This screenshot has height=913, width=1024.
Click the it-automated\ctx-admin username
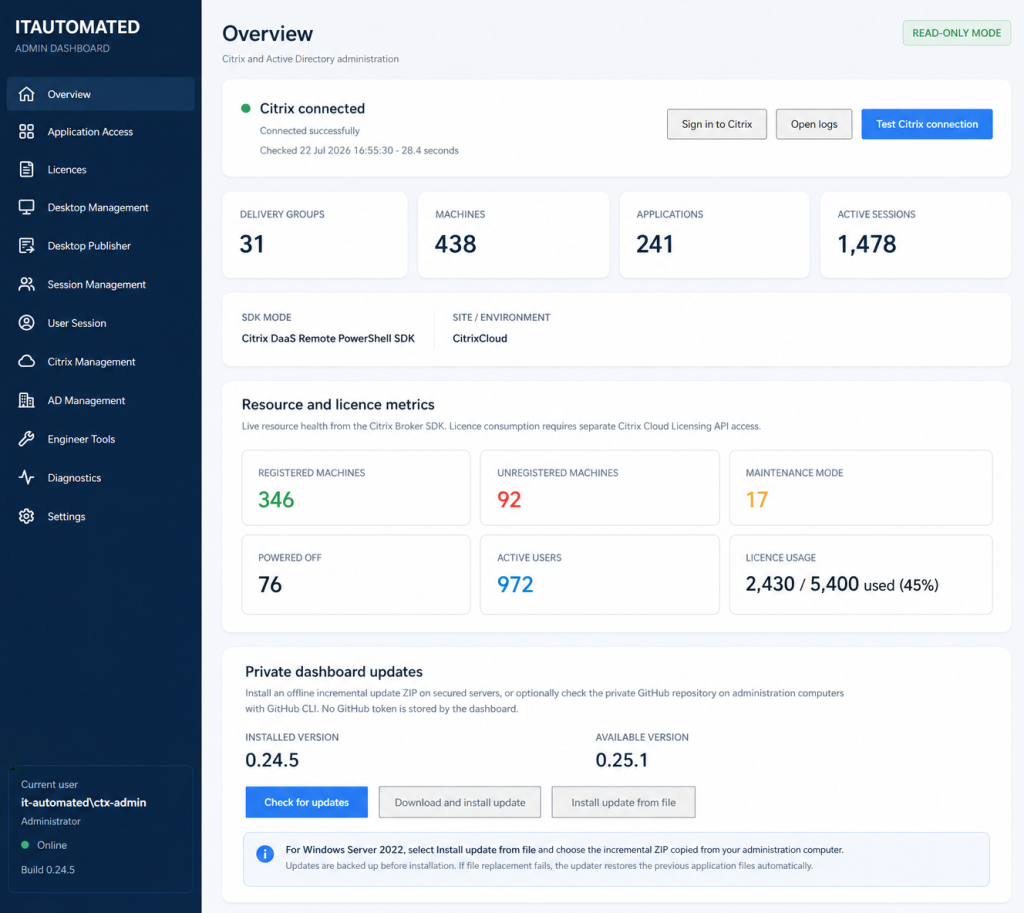click(84, 803)
